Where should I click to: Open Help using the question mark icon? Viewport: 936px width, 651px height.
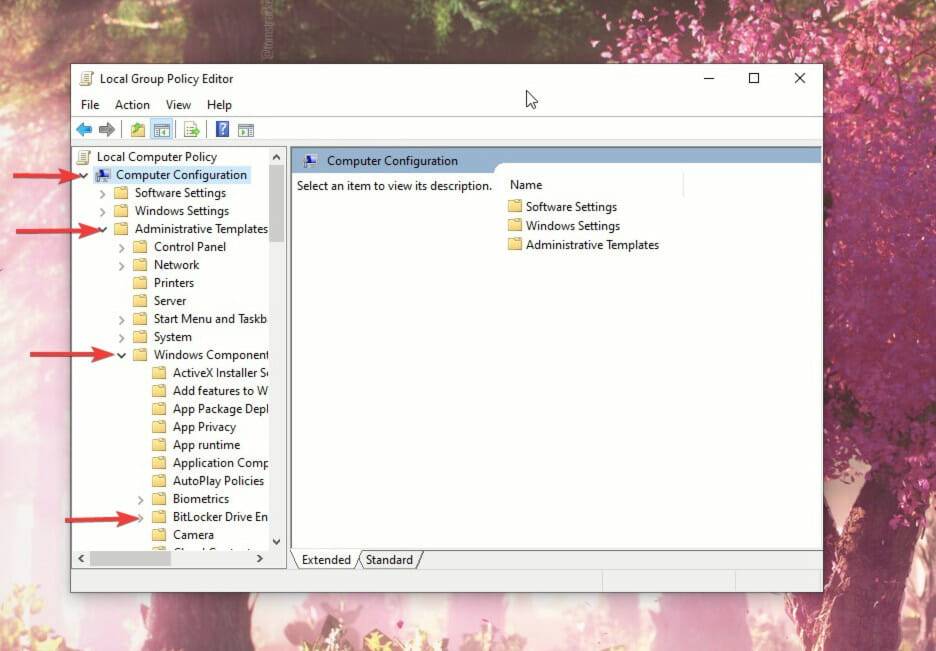pyautogui.click(x=221, y=128)
